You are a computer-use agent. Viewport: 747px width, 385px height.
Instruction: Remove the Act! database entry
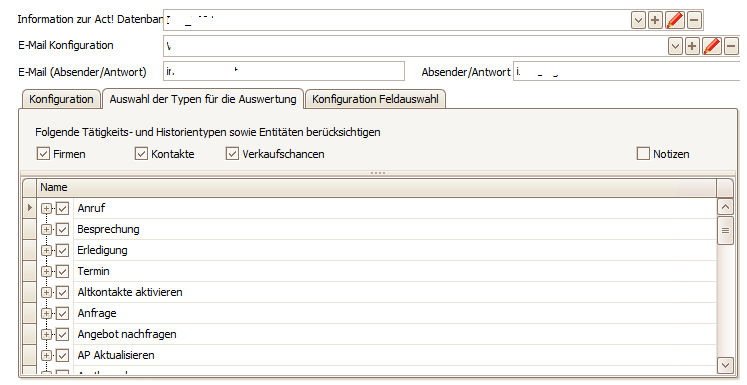tap(694, 20)
